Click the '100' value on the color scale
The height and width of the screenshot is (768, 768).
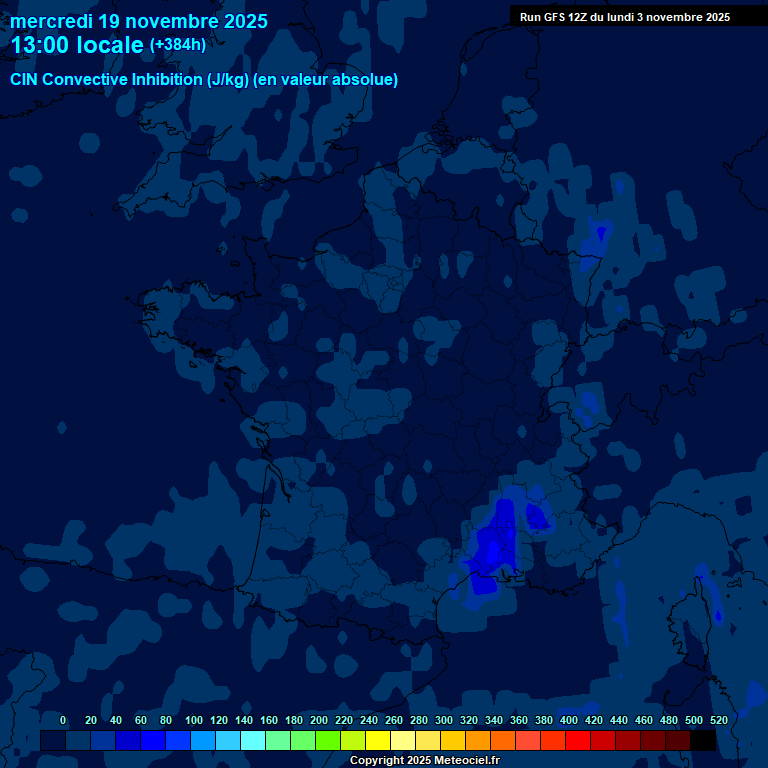point(193,720)
